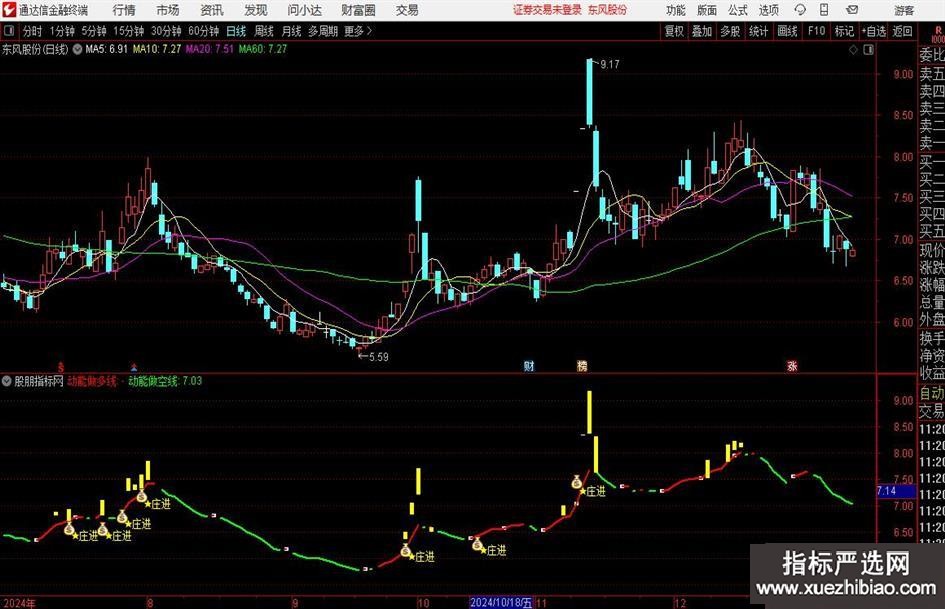Image resolution: width=945 pixels, height=609 pixels.
Task: Open the F10 company info button
Action: 817,31
